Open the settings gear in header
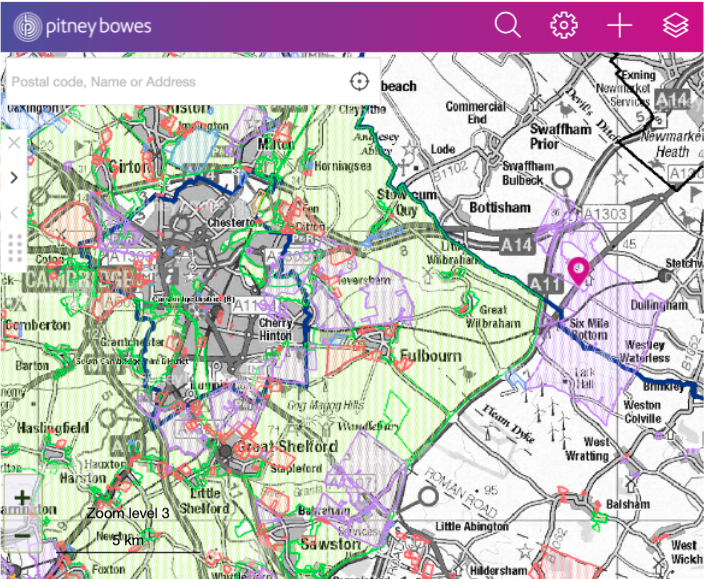The height and width of the screenshot is (579, 707). pos(565,26)
